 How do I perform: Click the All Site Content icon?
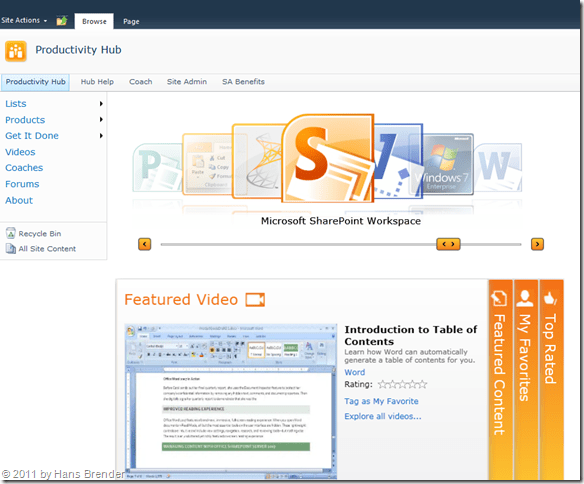click(x=11, y=248)
